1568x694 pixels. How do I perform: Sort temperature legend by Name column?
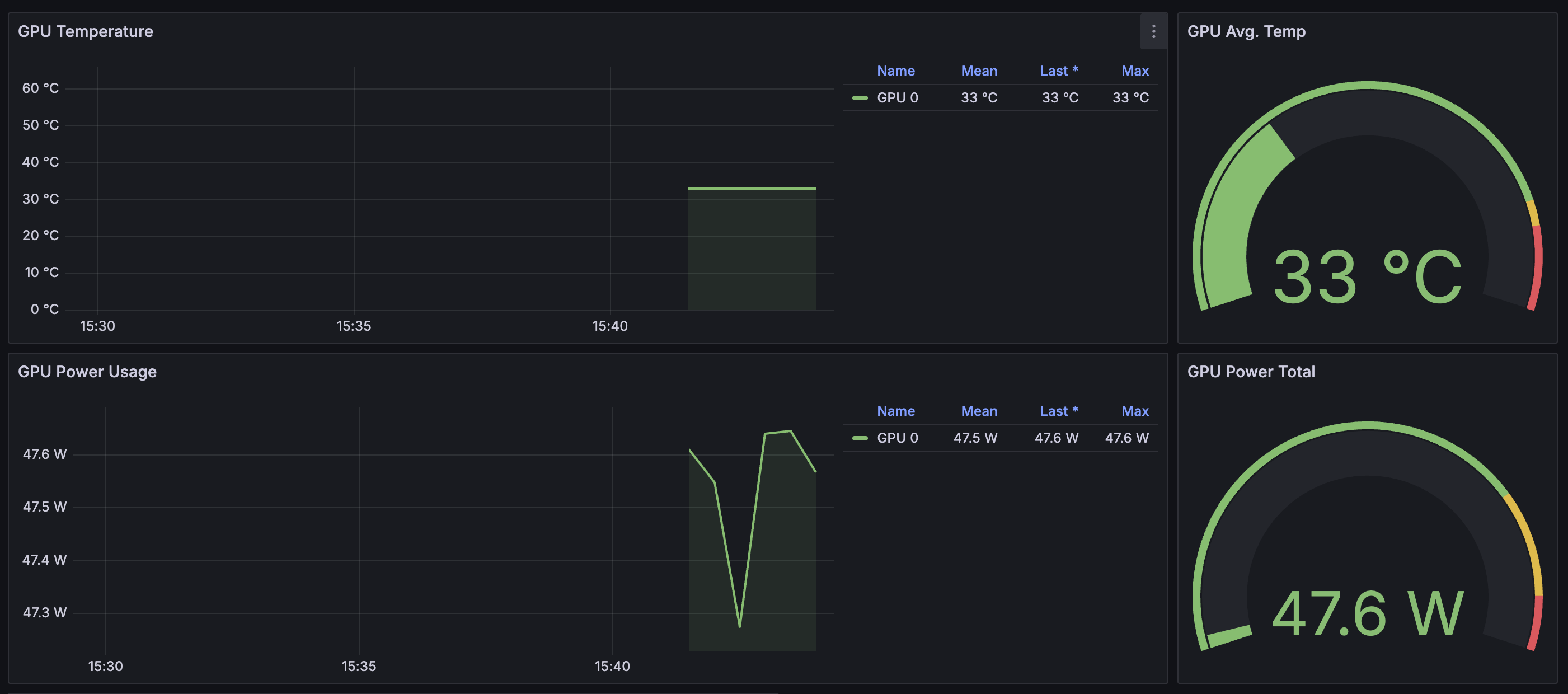(x=895, y=71)
